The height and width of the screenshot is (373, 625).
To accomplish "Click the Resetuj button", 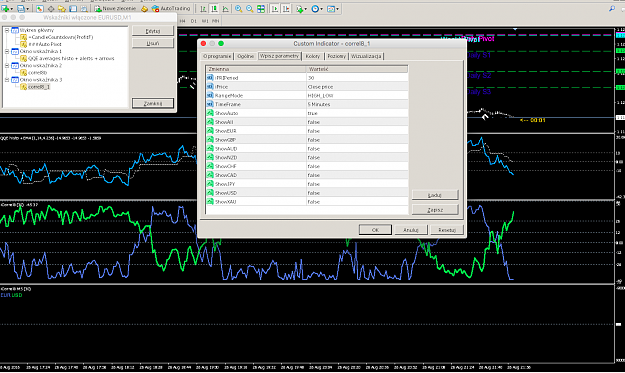I will 447,230.
